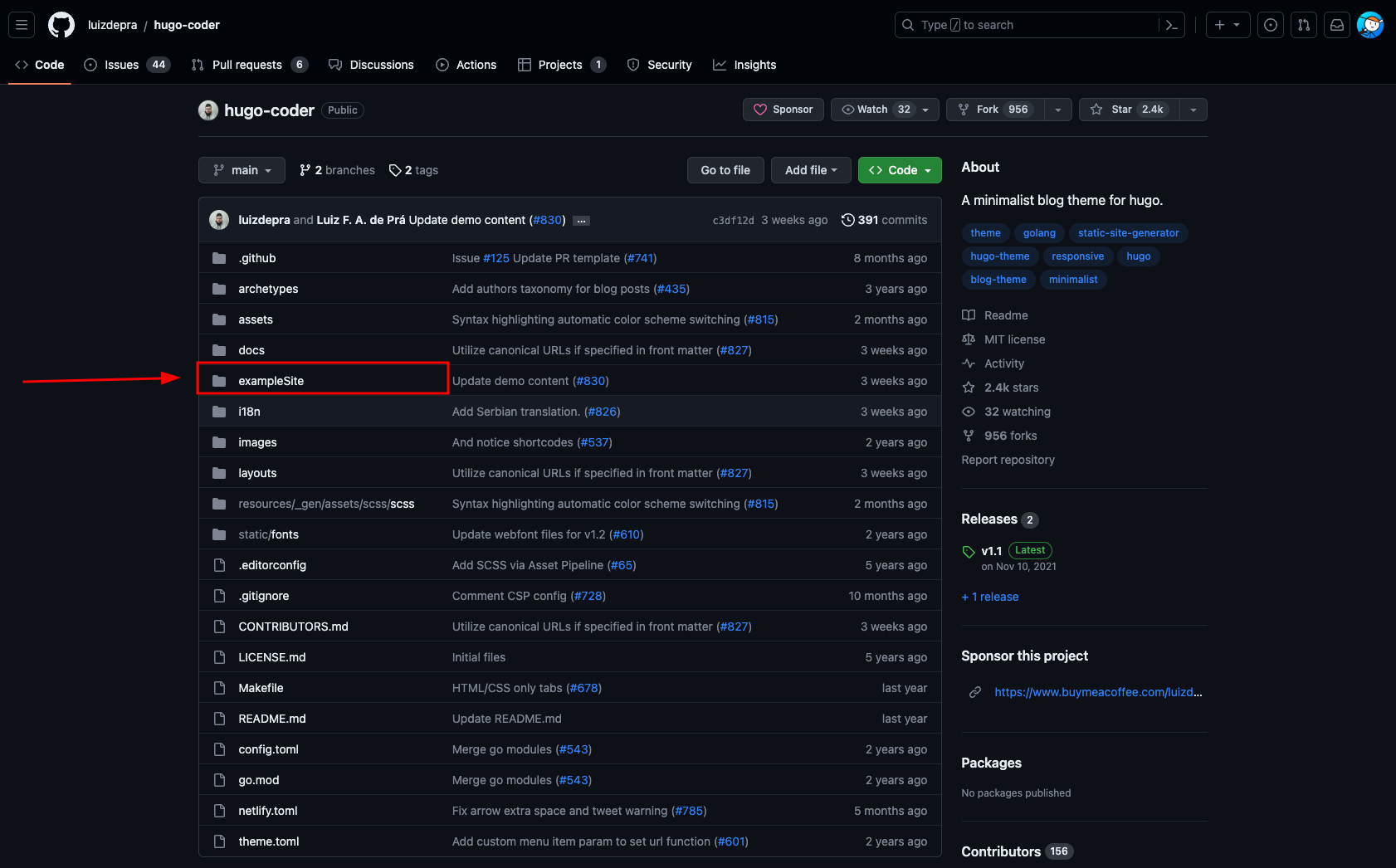Click the eye icon next to 32 watching
The height and width of the screenshot is (868, 1396).
[969, 412]
